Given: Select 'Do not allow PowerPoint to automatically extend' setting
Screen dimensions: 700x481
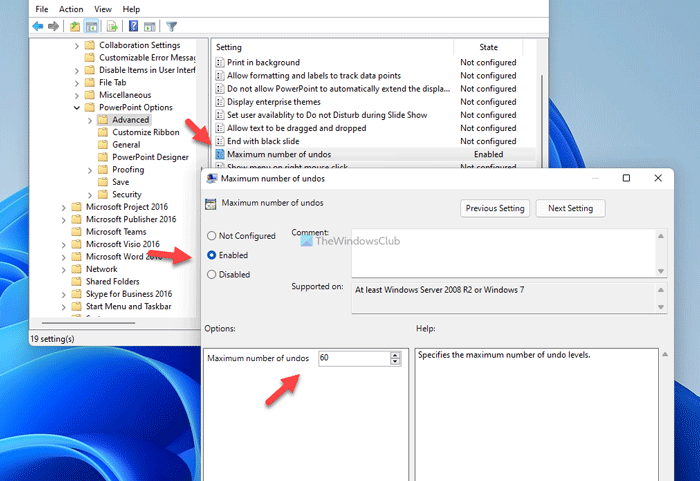Looking at the screenshot, I should pos(338,88).
